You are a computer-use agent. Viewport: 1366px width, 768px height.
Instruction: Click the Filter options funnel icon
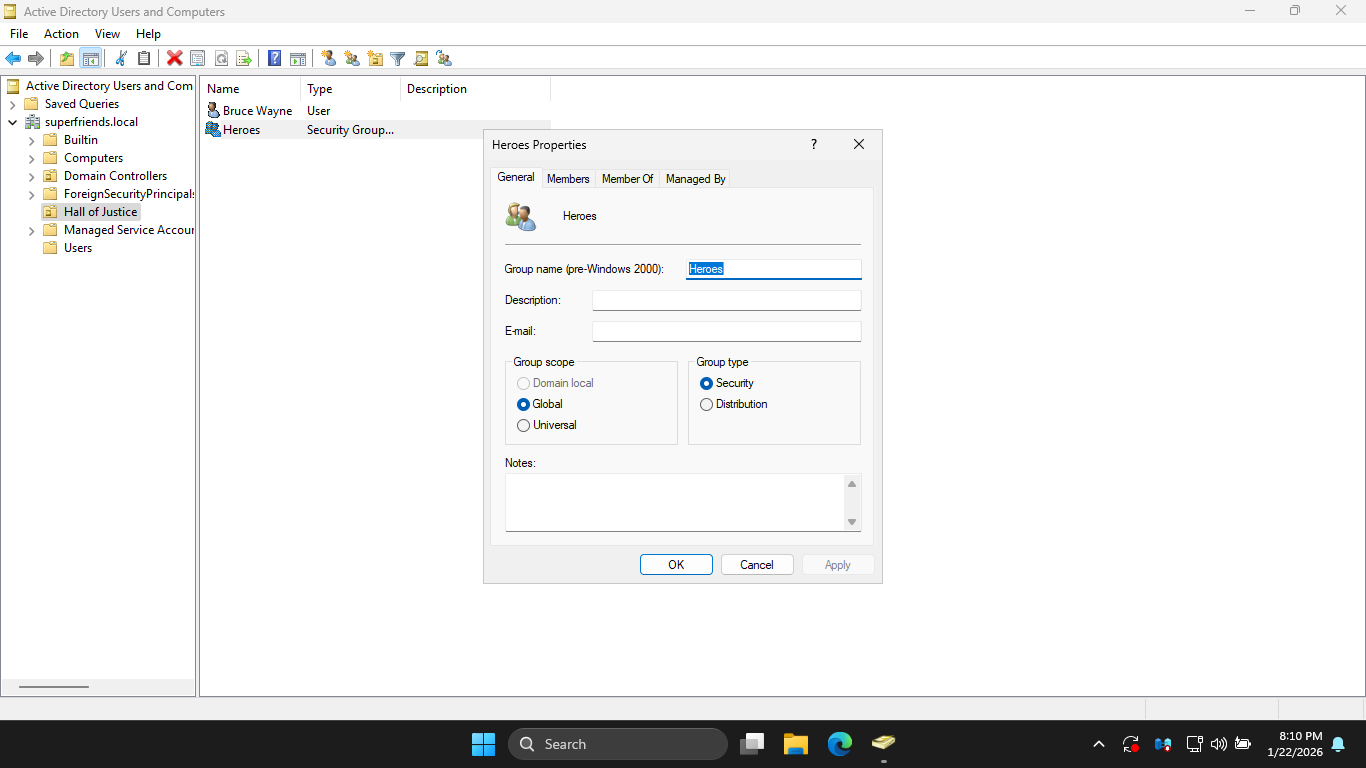point(397,59)
